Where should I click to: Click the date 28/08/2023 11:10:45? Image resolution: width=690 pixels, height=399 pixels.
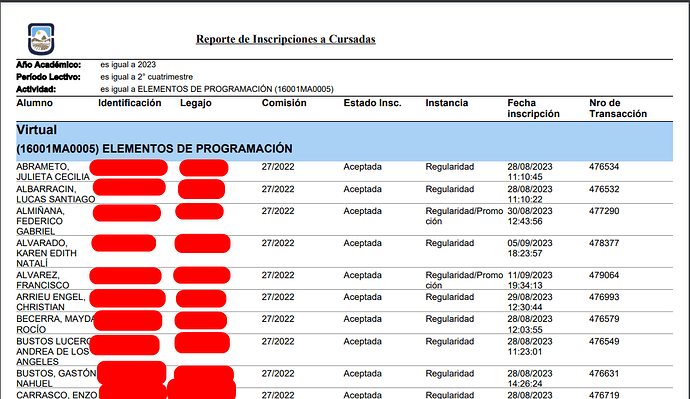point(530,172)
